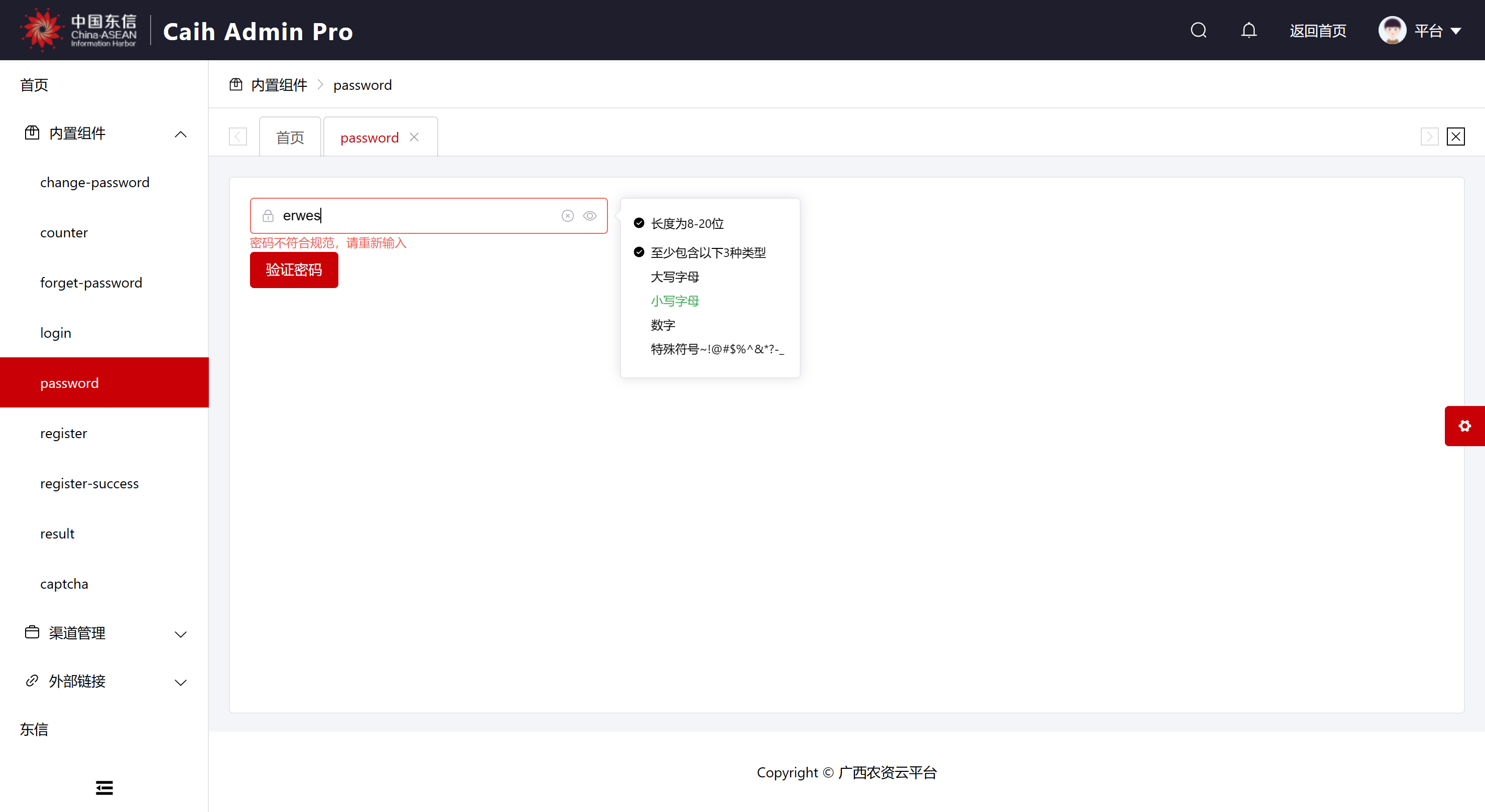Switch to the 首页 tab
This screenshot has width=1485, height=812.
(x=289, y=138)
